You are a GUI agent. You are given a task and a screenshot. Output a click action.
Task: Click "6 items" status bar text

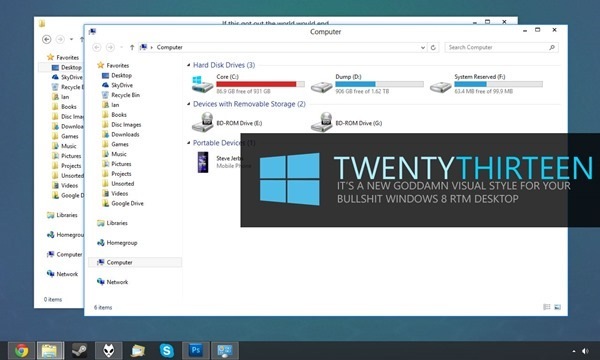103,307
